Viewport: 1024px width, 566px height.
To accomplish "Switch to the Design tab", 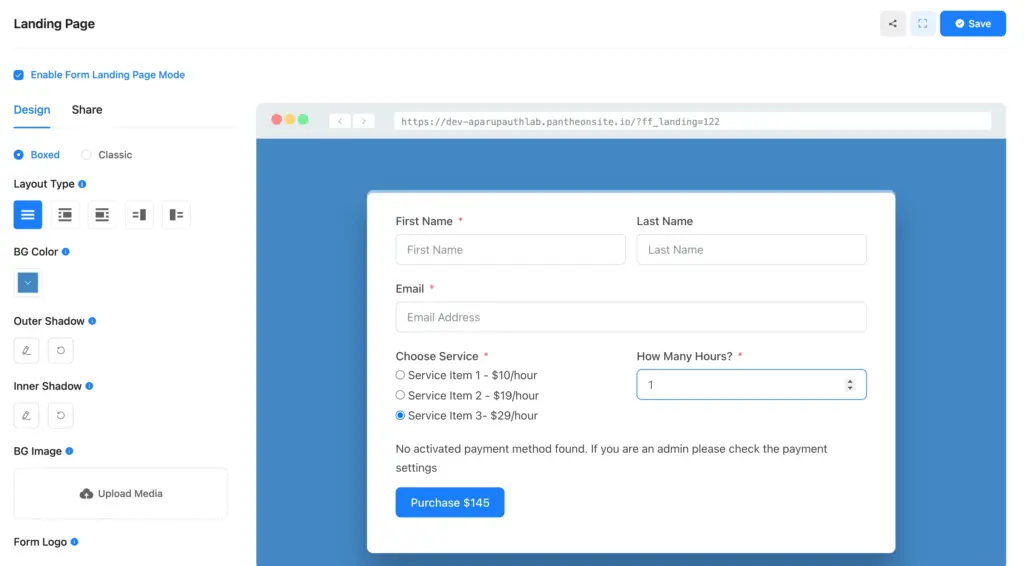I will click(x=32, y=110).
